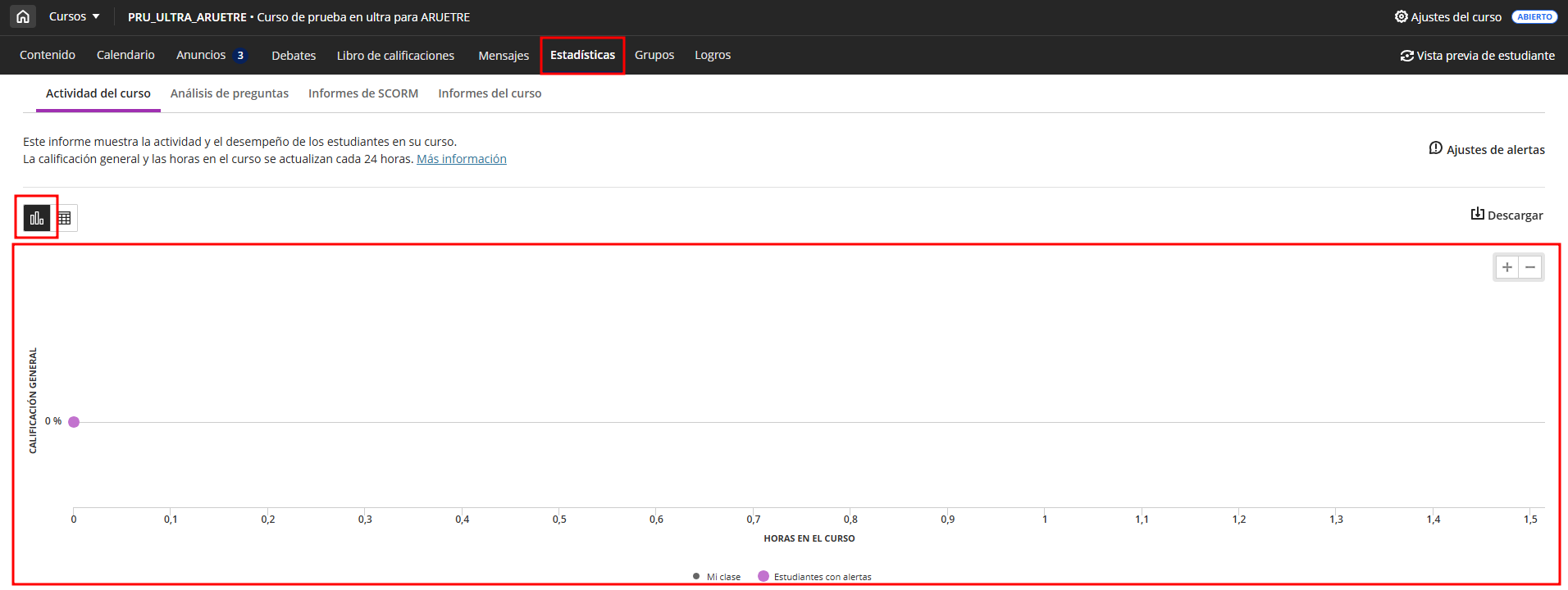This screenshot has width=1568, height=590.
Task: Open the Anuncios section
Action: 201,55
